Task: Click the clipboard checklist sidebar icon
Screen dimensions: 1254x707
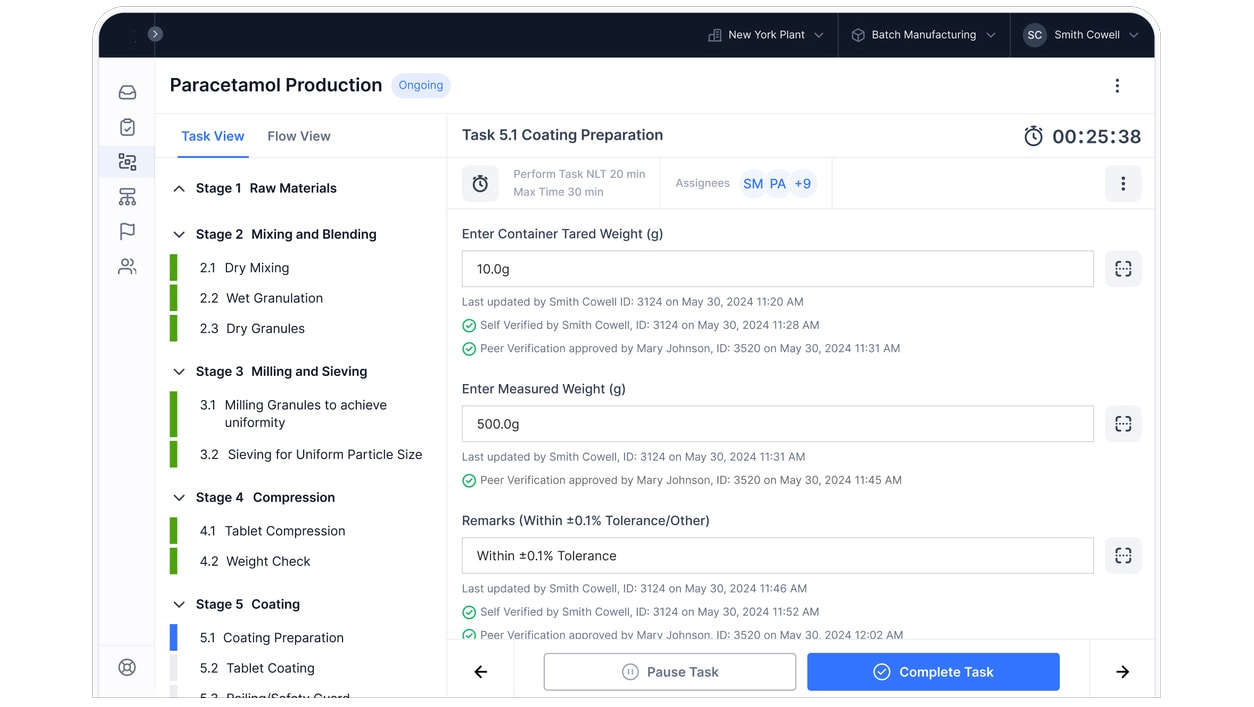Action: (x=127, y=127)
